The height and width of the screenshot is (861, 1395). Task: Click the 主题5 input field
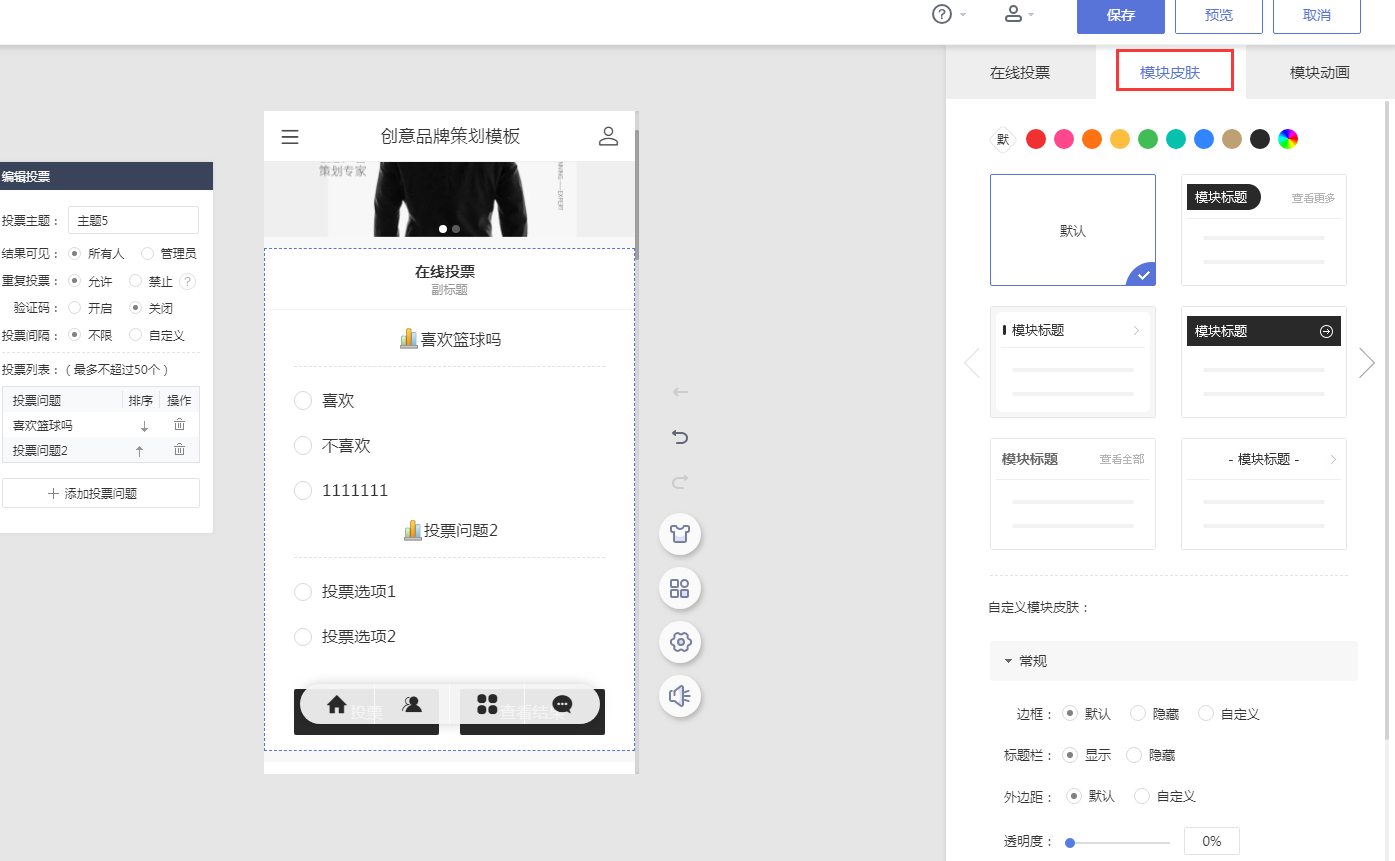pyautogui.click(x=133, y=219)
